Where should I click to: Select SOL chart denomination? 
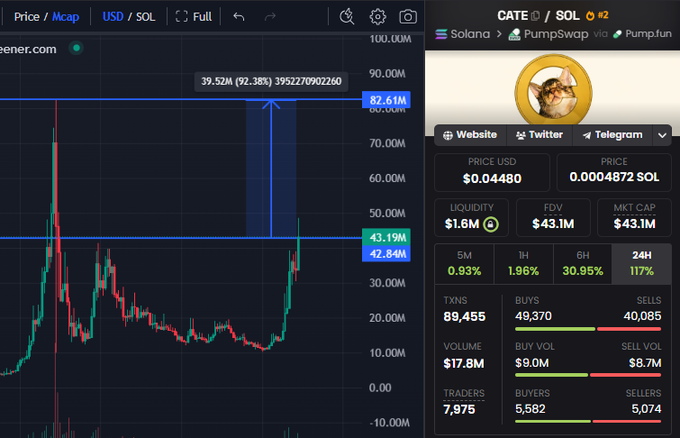(145, 17)
